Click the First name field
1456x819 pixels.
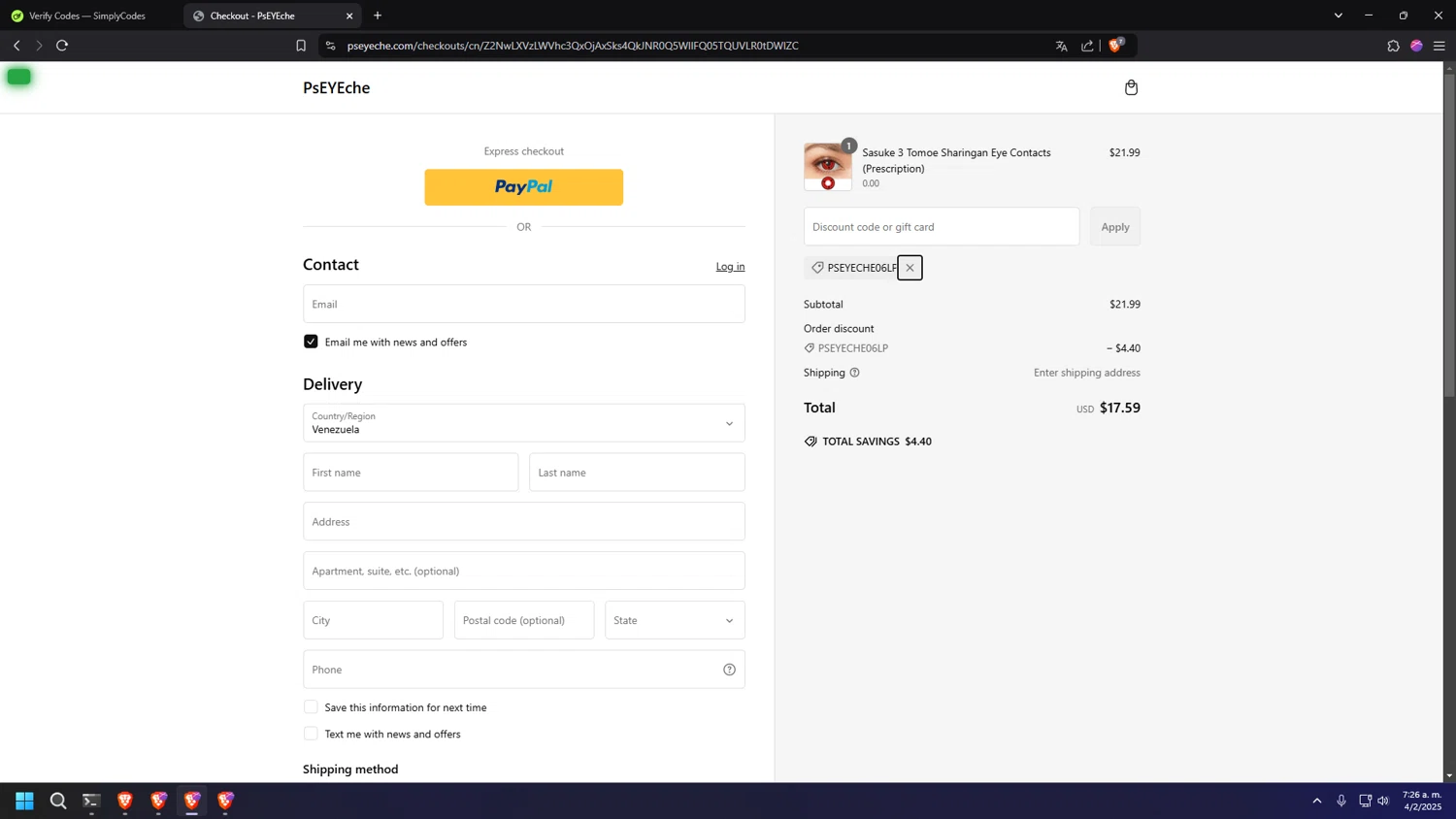pyautogui.click(x=411, y=473)
